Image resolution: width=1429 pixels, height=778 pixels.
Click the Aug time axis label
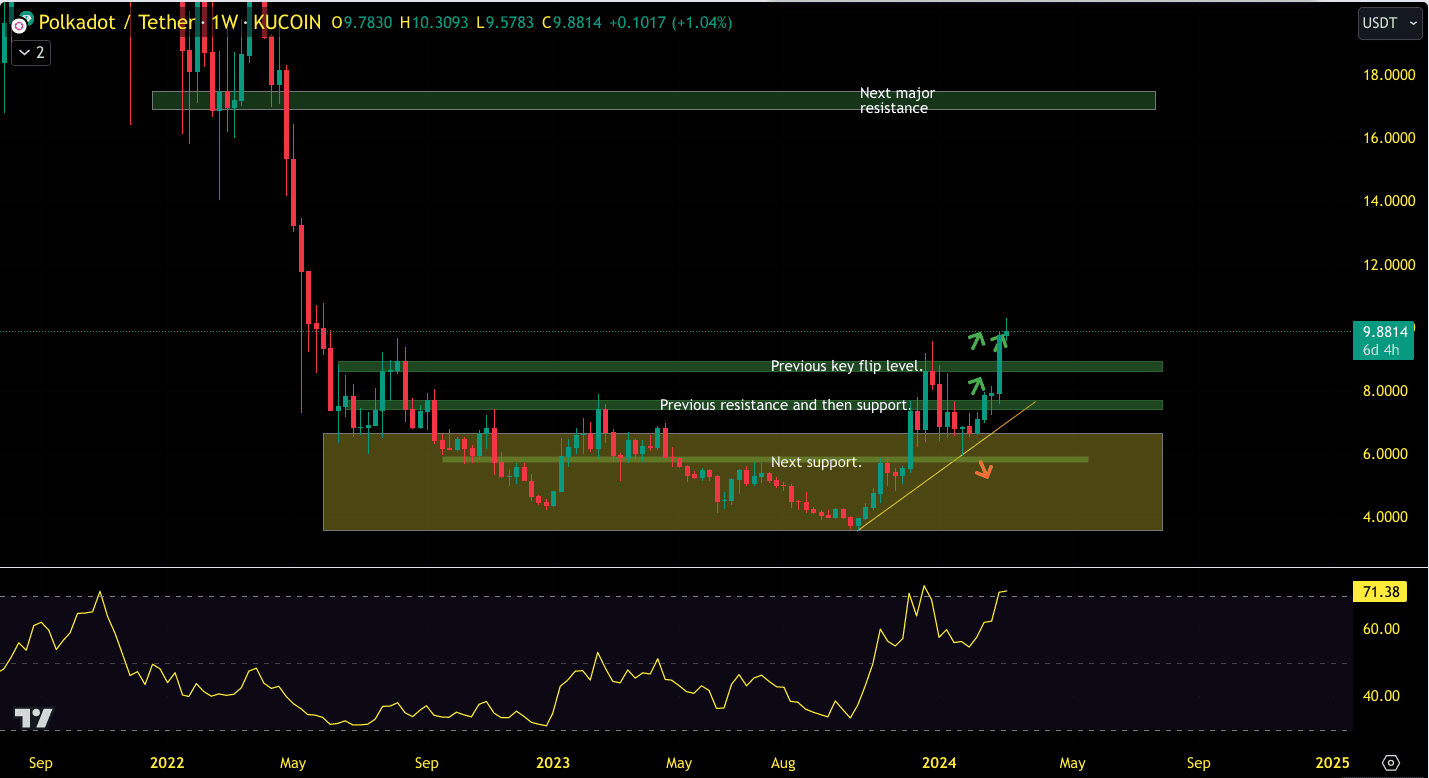pyautogui.click(x=783, y=763)
